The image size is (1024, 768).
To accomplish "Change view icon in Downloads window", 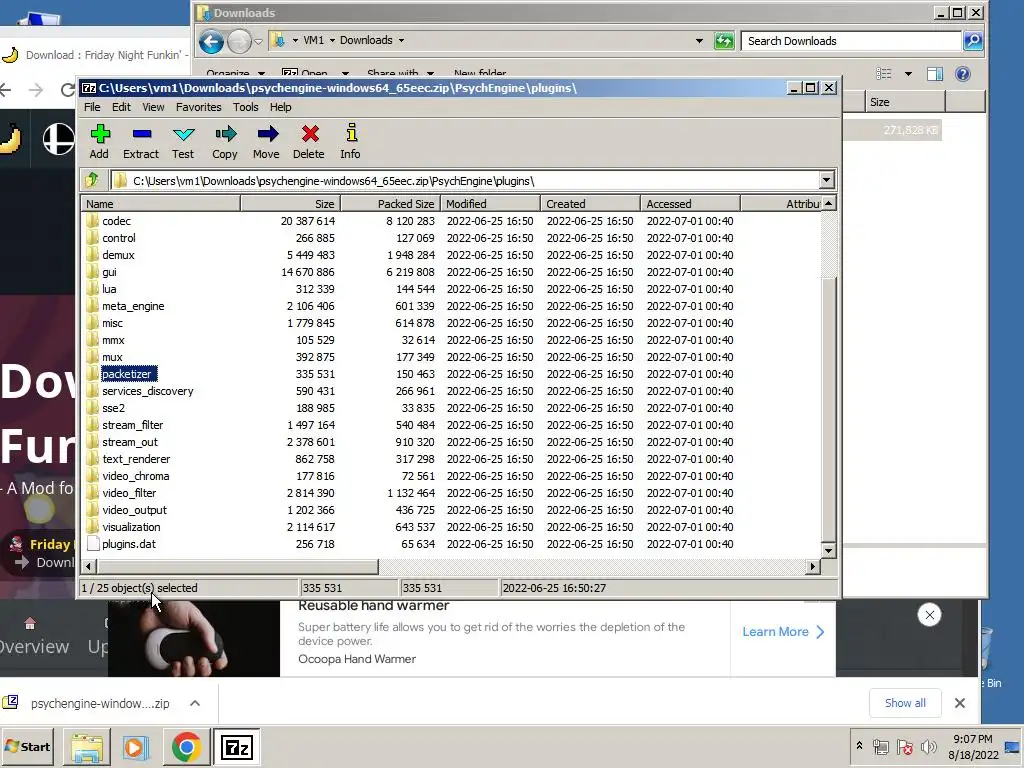I will pos(884,74).
